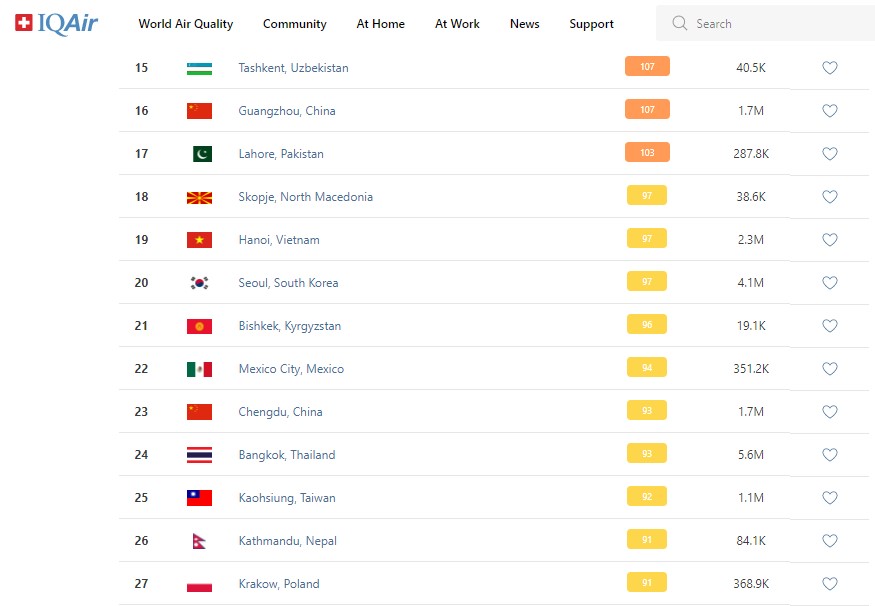This screenshot has width=875, height=606.
Task: Click the IQAir logo
Action: (56, 23)
